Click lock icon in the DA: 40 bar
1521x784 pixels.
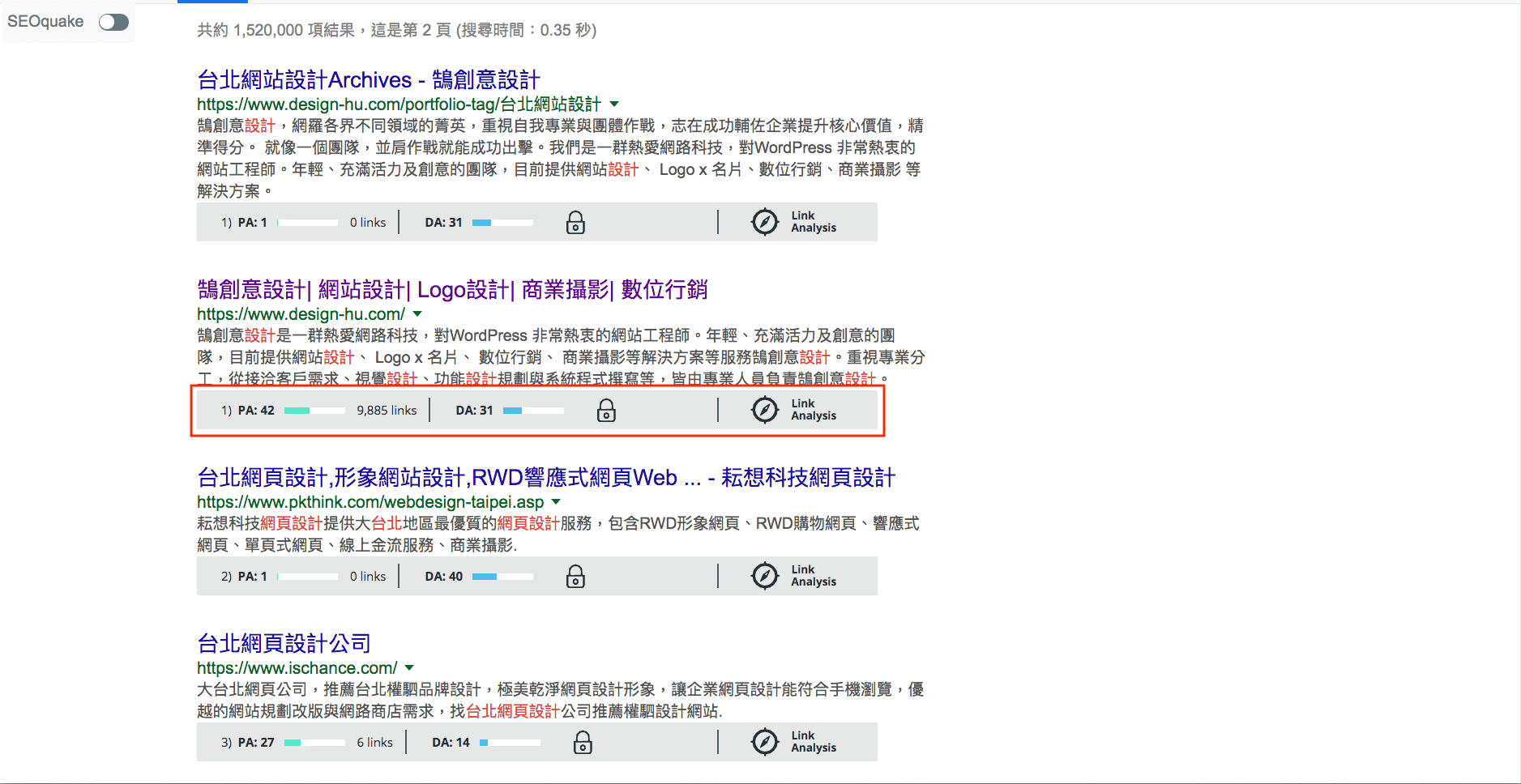tap(575, 576)
